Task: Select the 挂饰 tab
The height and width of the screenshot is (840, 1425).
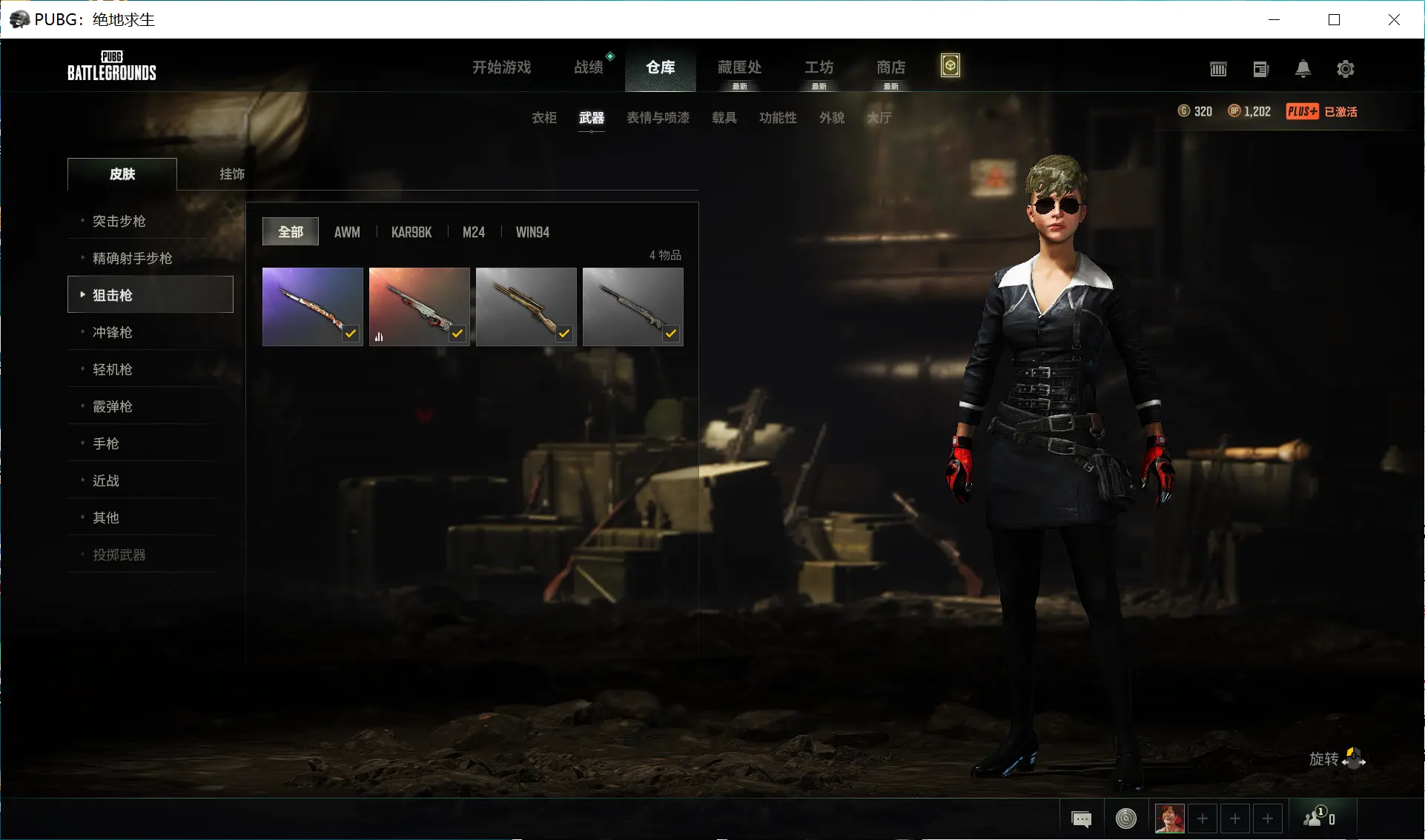Action: click(232, 174)
